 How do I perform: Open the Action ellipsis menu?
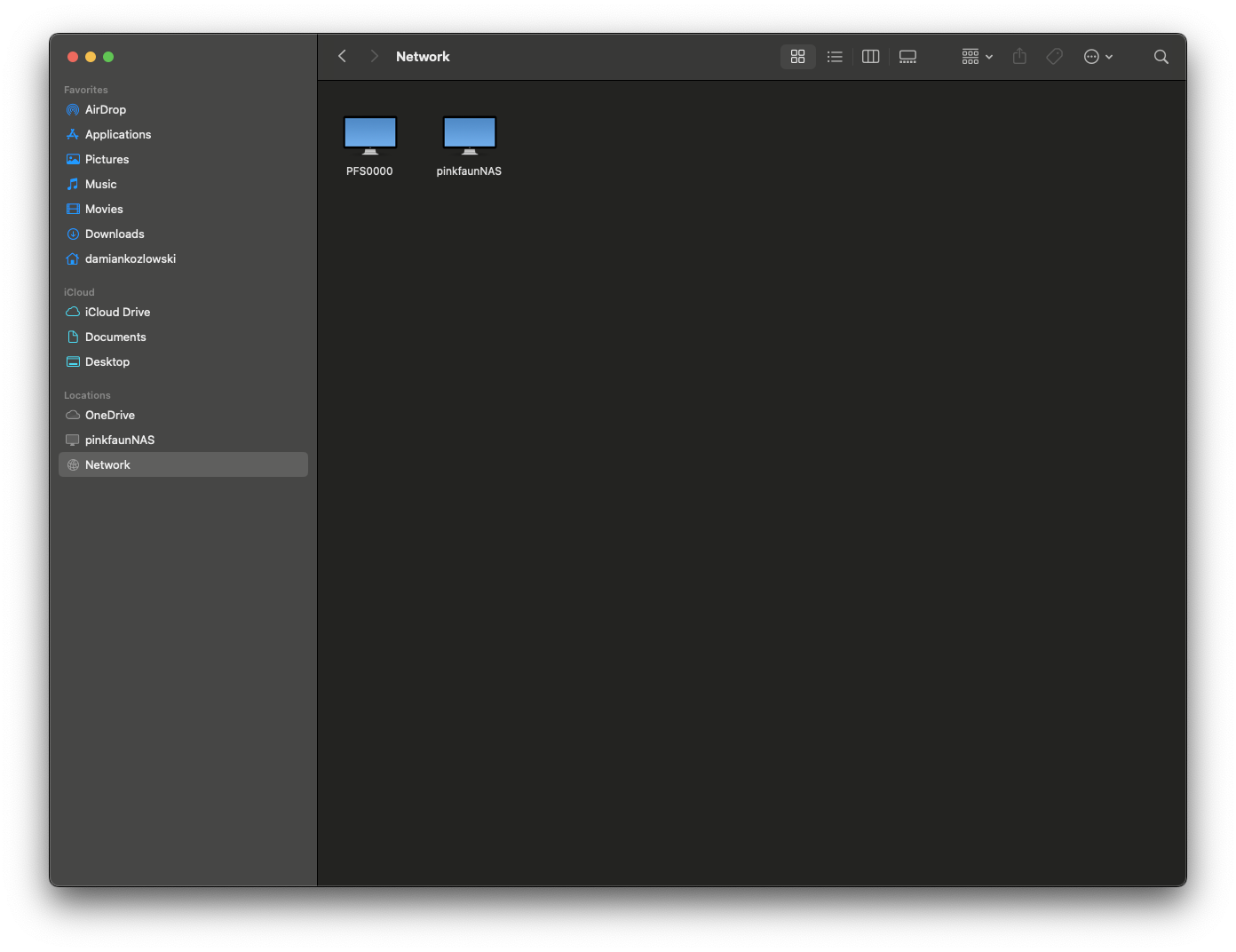point(1098,56)
